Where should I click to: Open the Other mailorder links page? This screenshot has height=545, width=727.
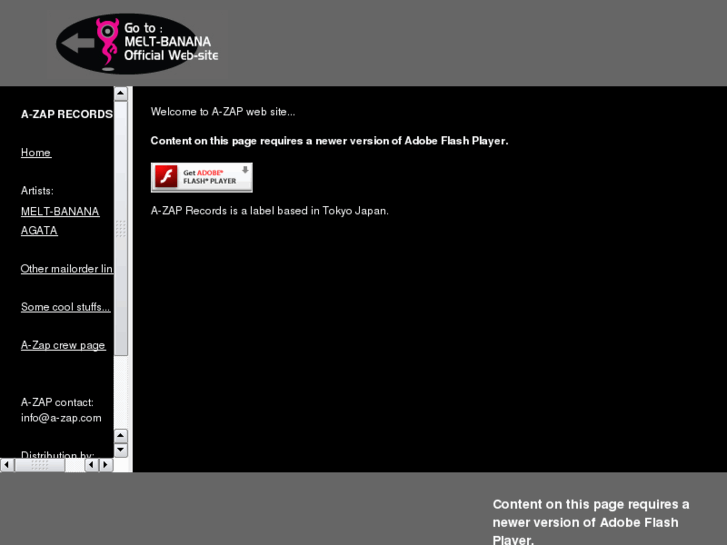click(x=67, y=269)
